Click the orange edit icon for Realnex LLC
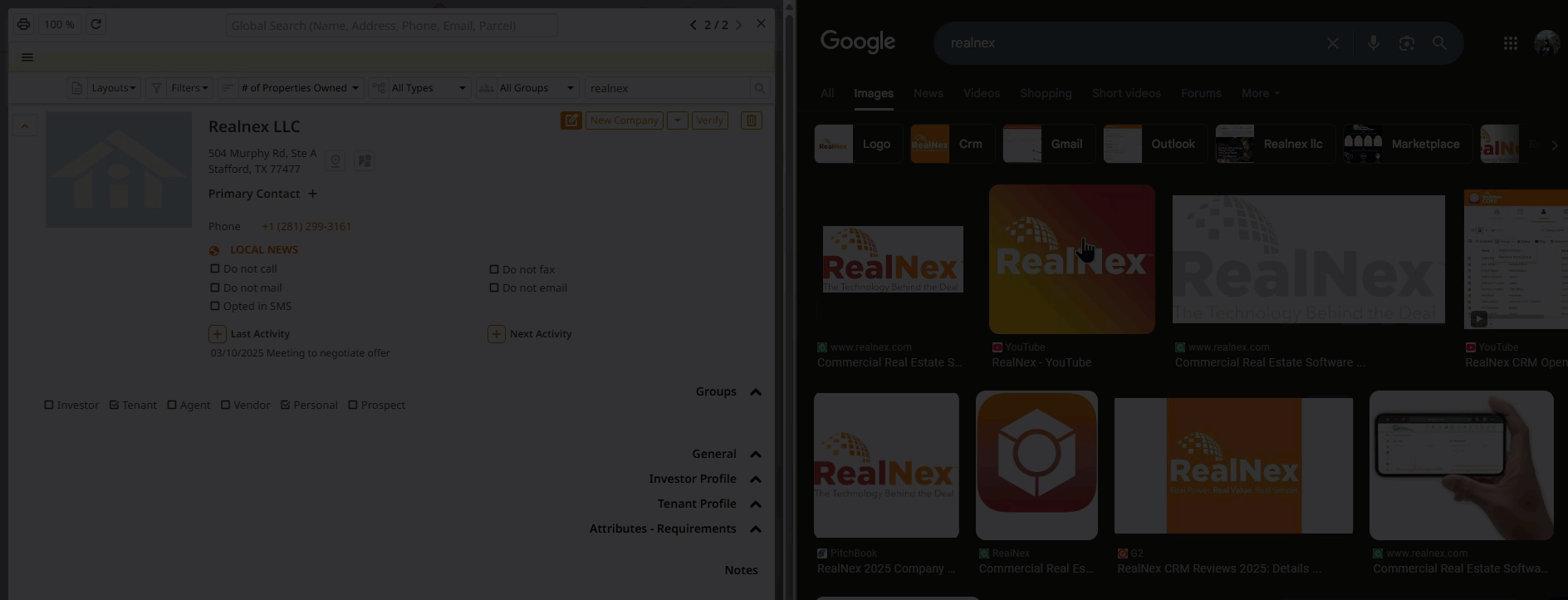The height and width of the screenshot is (600, 1568). pos(571,120)
